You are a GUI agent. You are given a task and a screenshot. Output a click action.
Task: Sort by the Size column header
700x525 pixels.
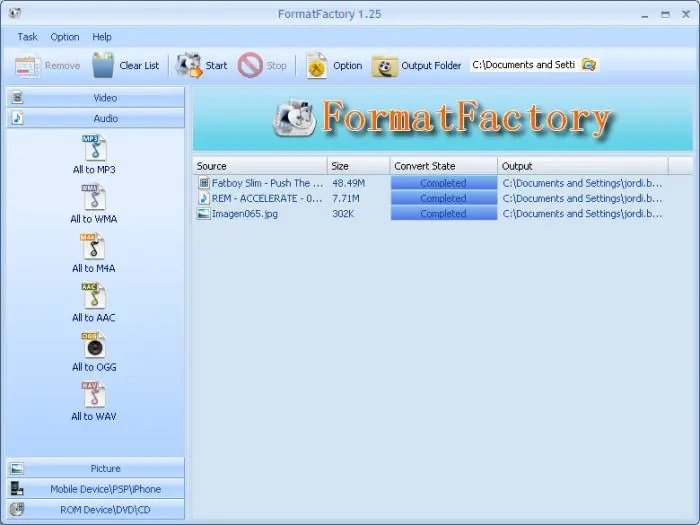click(x=359, y=166)
